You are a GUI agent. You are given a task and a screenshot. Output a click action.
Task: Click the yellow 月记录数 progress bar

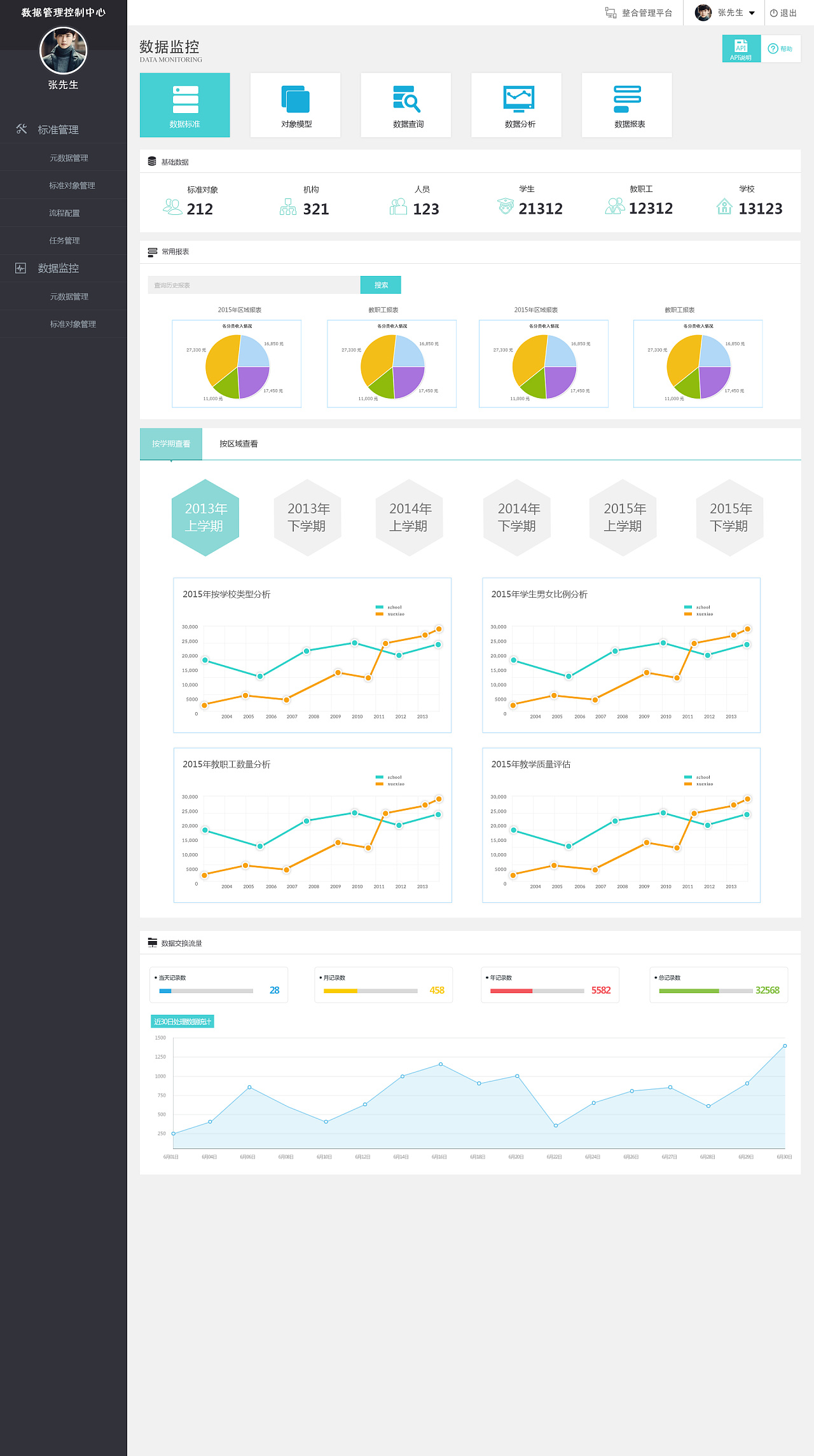(x=371, y=991)
